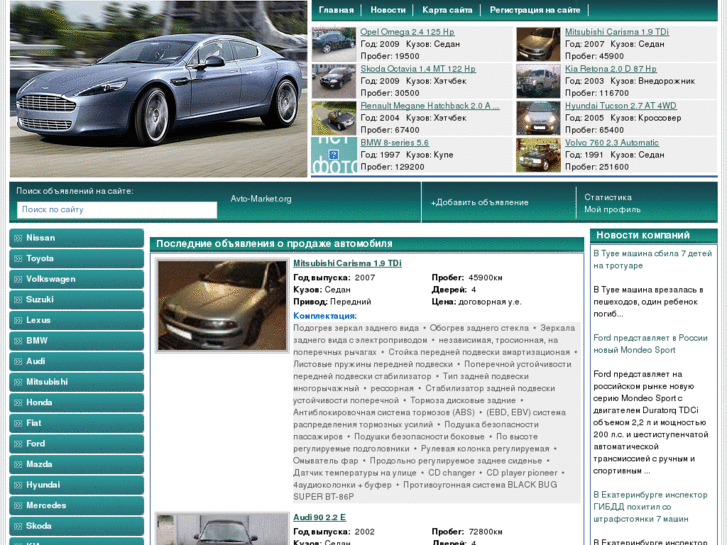Image resolution: width=727 pixels, height=545 pixels.
Task: Open Kia Retona 2.0 D 87 Hp listing
Action: [x=611, y=69]
